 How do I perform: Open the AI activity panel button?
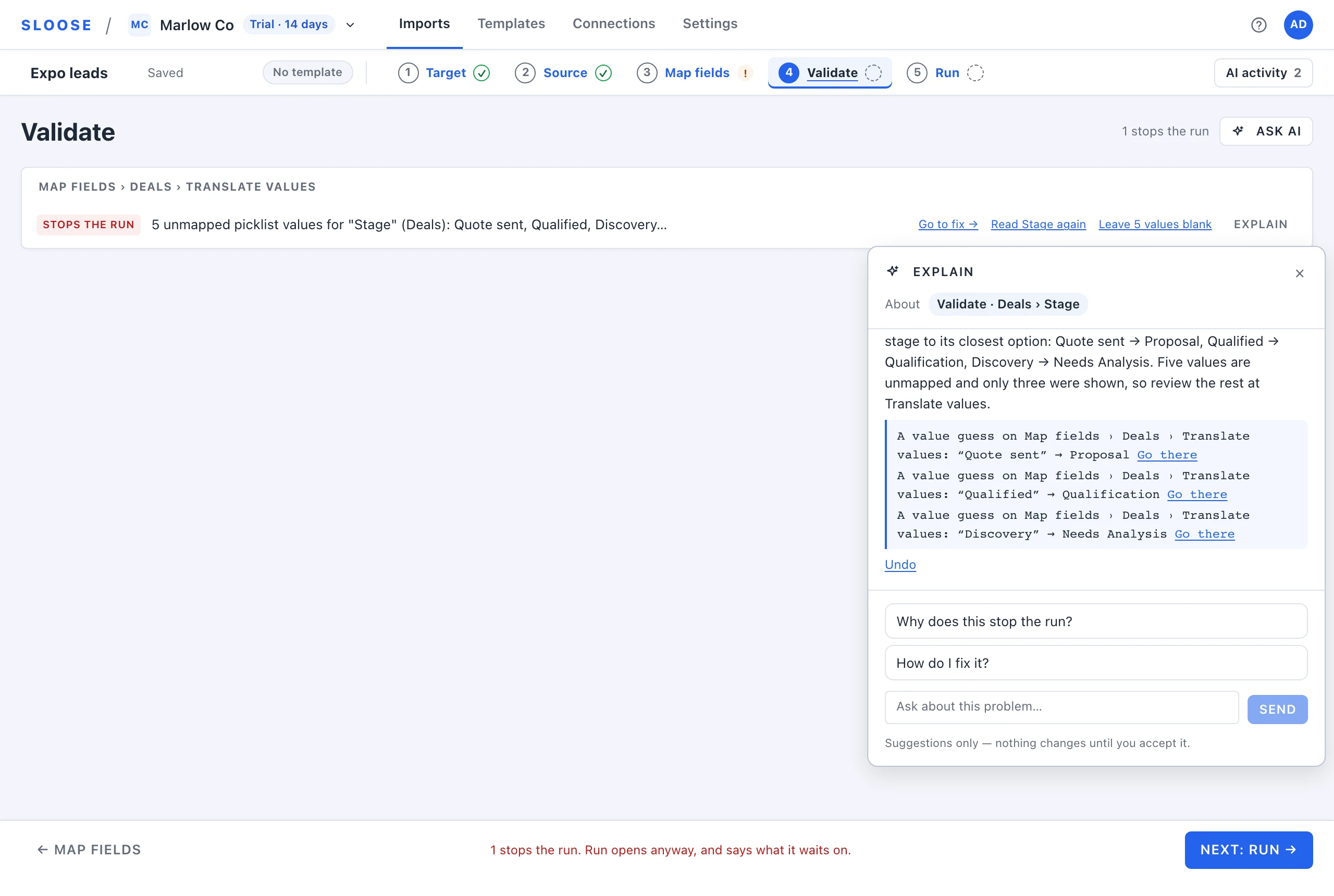tap(1263, 73)
